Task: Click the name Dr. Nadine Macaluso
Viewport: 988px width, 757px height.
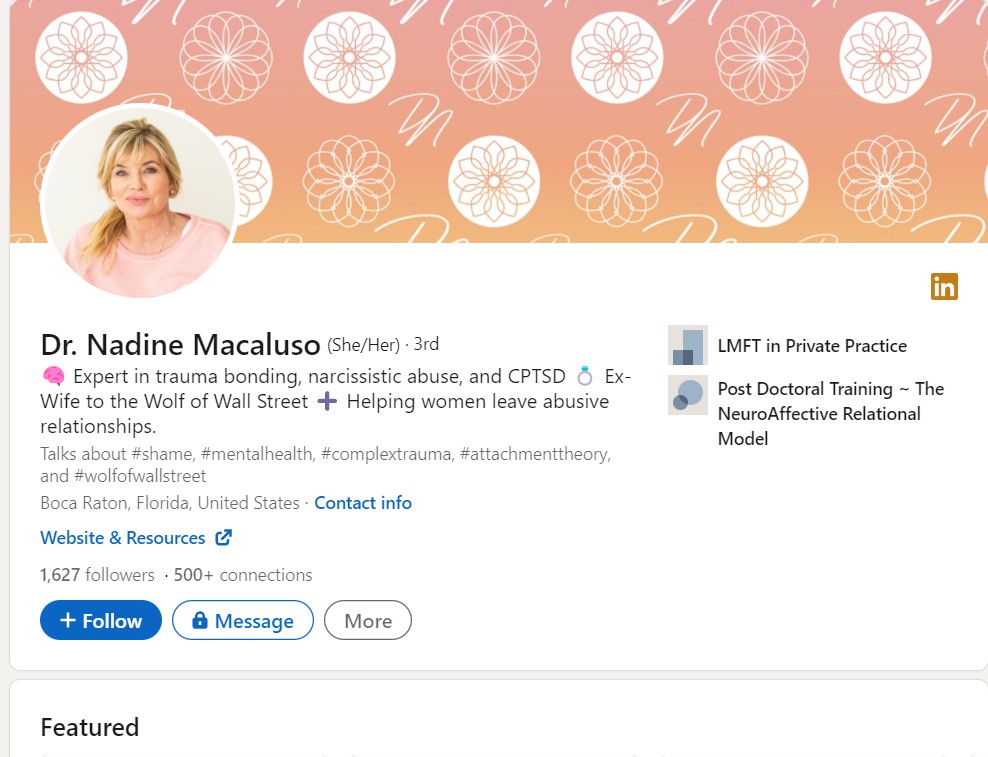Action: coord(180,345)
